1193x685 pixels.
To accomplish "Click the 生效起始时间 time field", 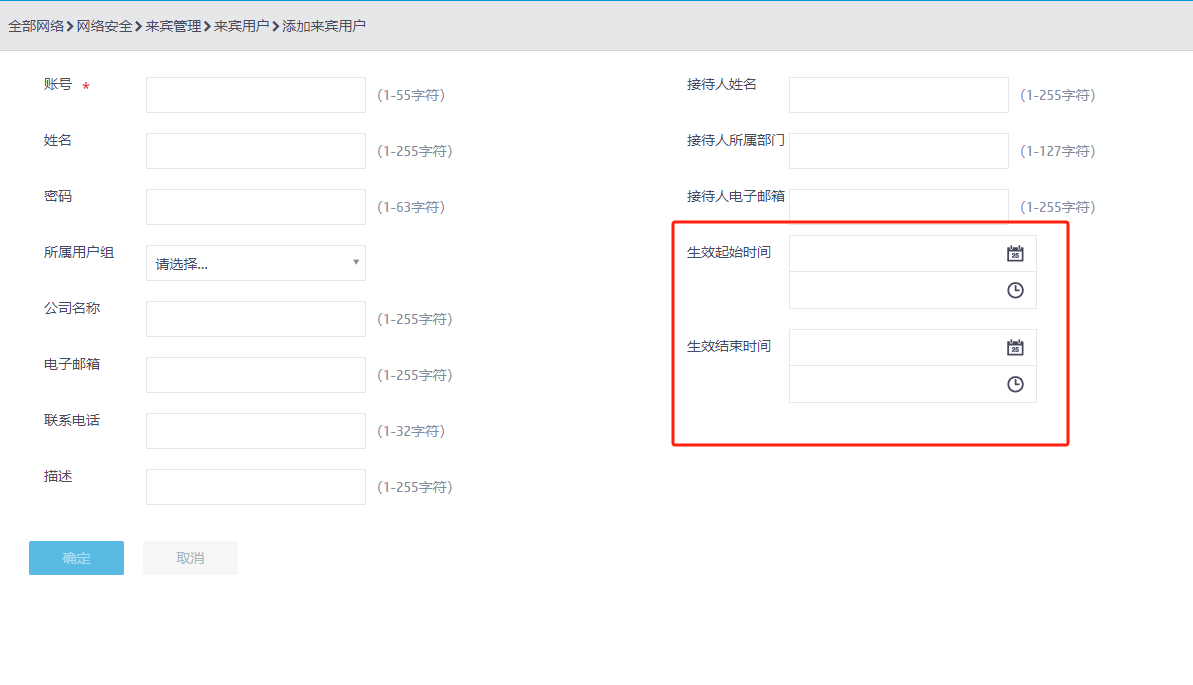I will (x=912, y=290).
